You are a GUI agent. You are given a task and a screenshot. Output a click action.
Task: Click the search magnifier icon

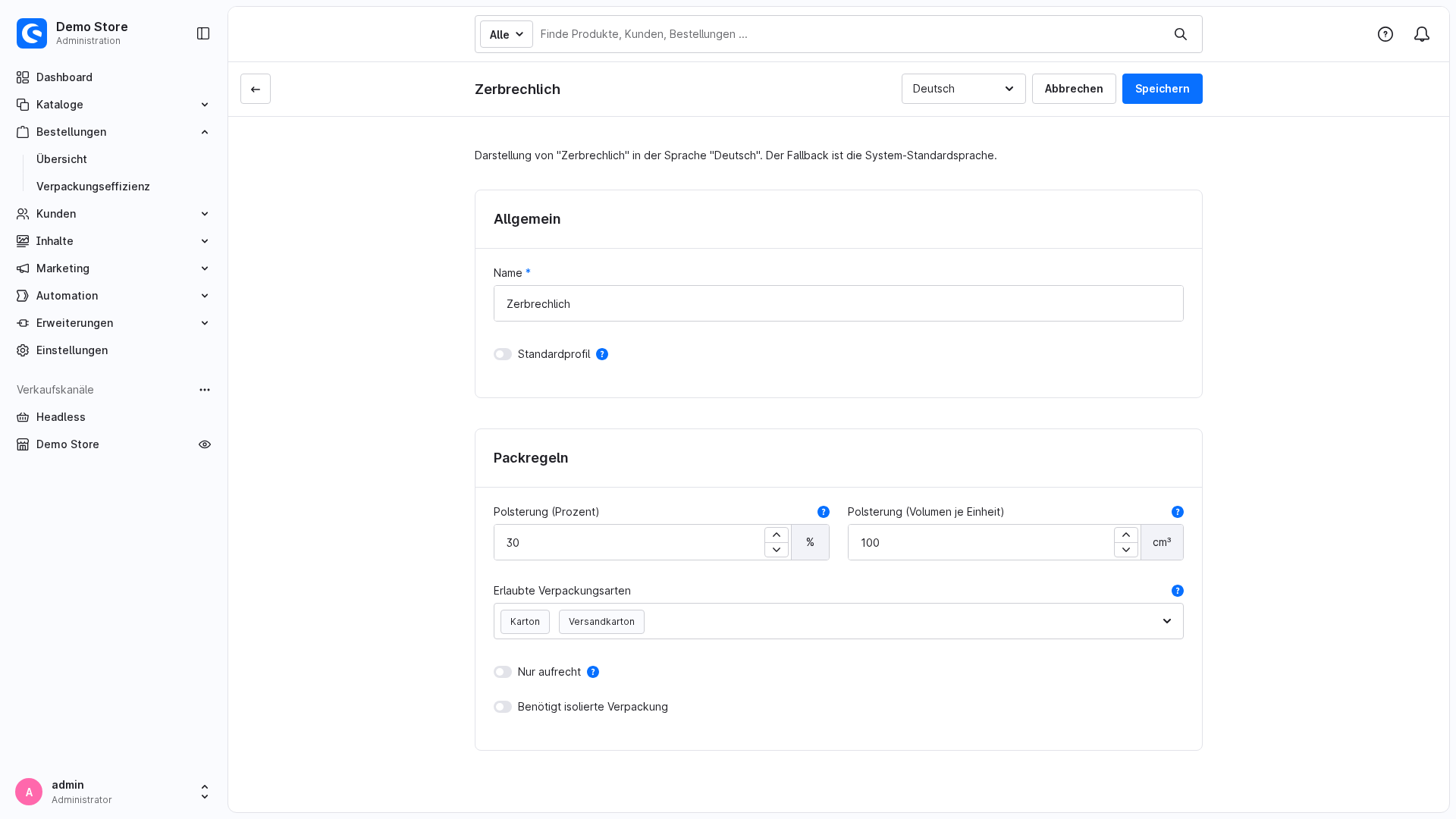pyautogui.click(x=1181, y=34)
